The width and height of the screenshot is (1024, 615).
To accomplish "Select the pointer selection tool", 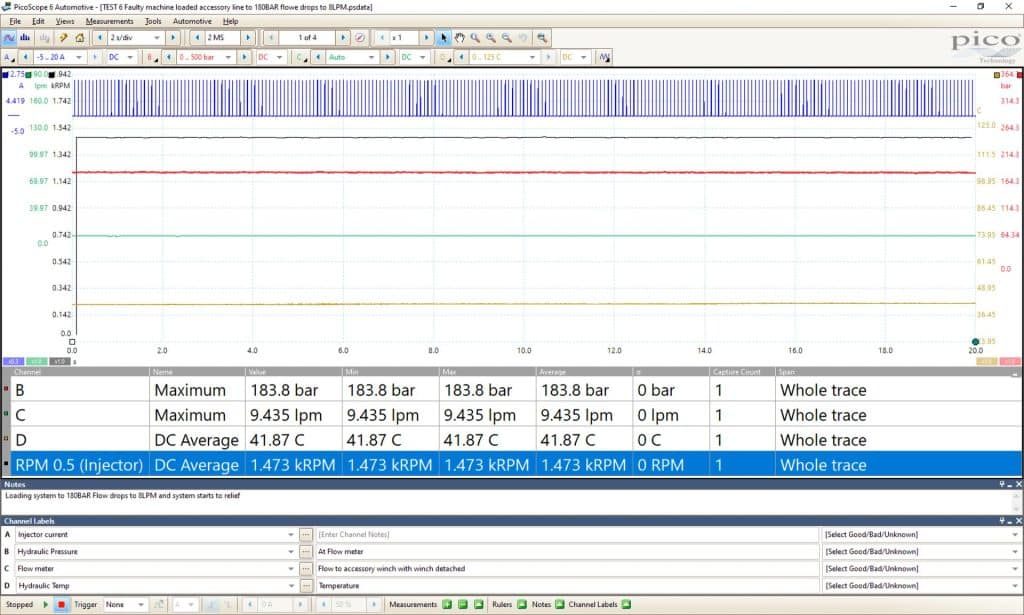I will pyautogui.click(x=443, y=38).
